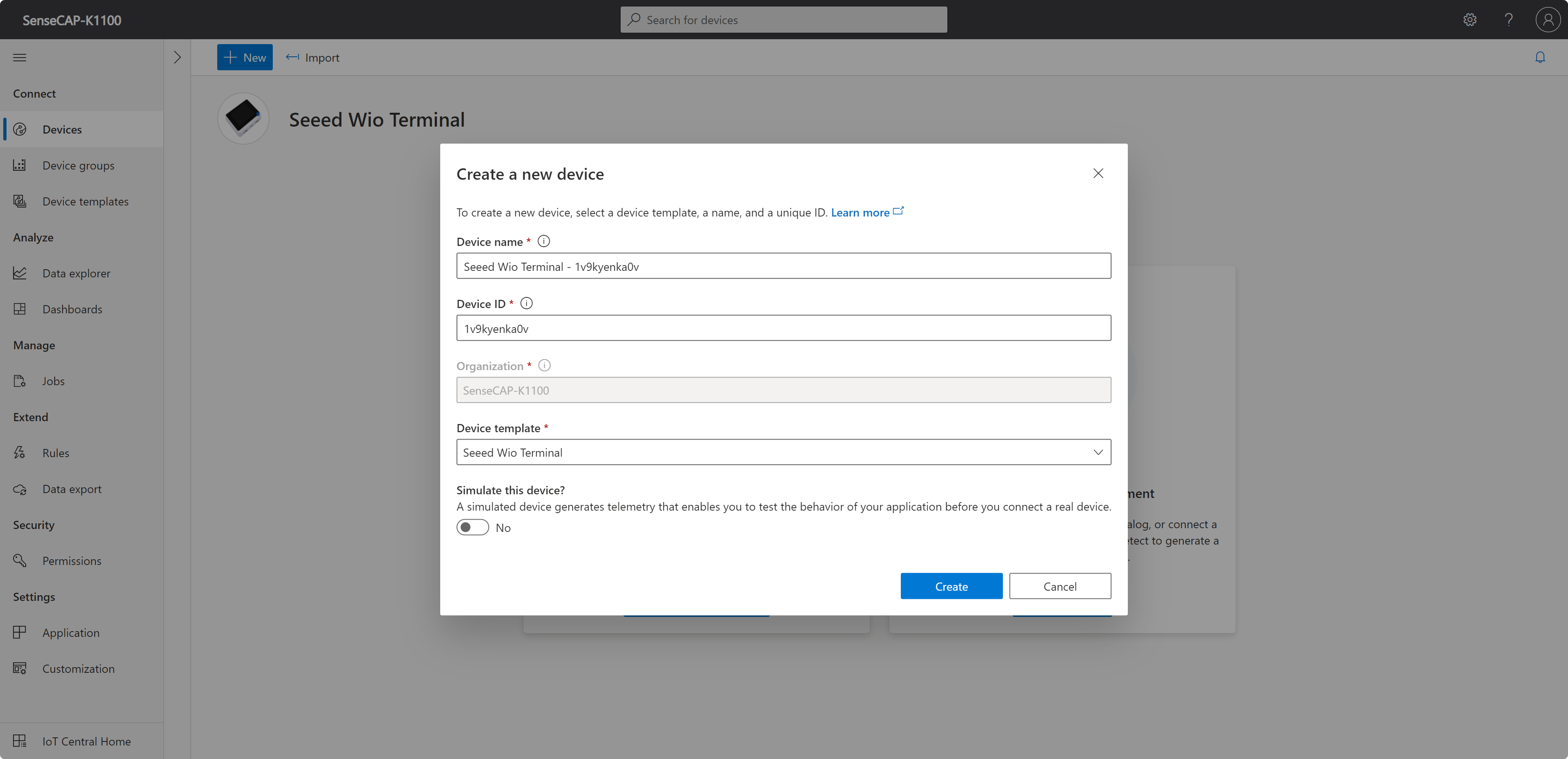The height and width of the screenshot is (759, 1568).
Task: Click the New device button
Action: 245,57
